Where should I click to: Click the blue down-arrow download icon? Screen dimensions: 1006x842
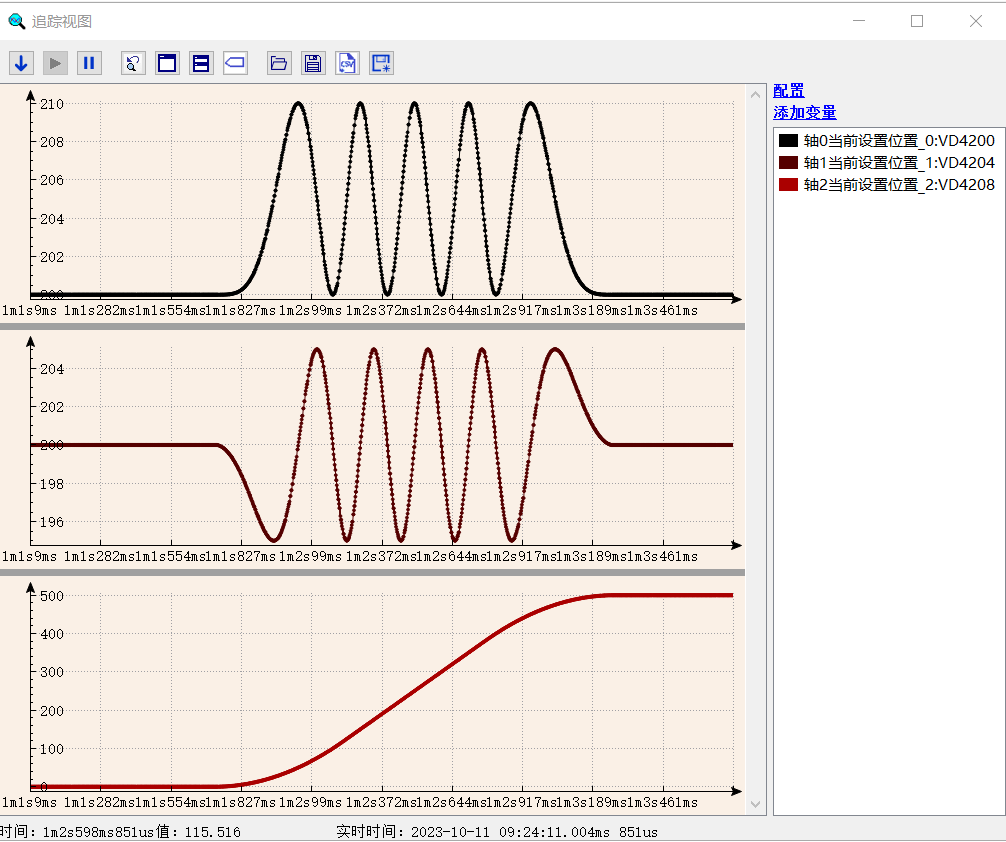click(21, 63)
